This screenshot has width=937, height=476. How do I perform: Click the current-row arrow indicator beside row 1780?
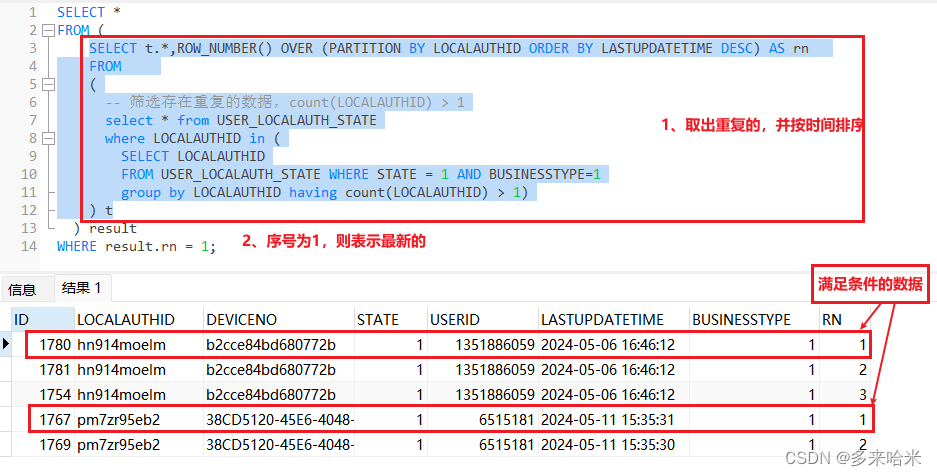click(6, 344)
